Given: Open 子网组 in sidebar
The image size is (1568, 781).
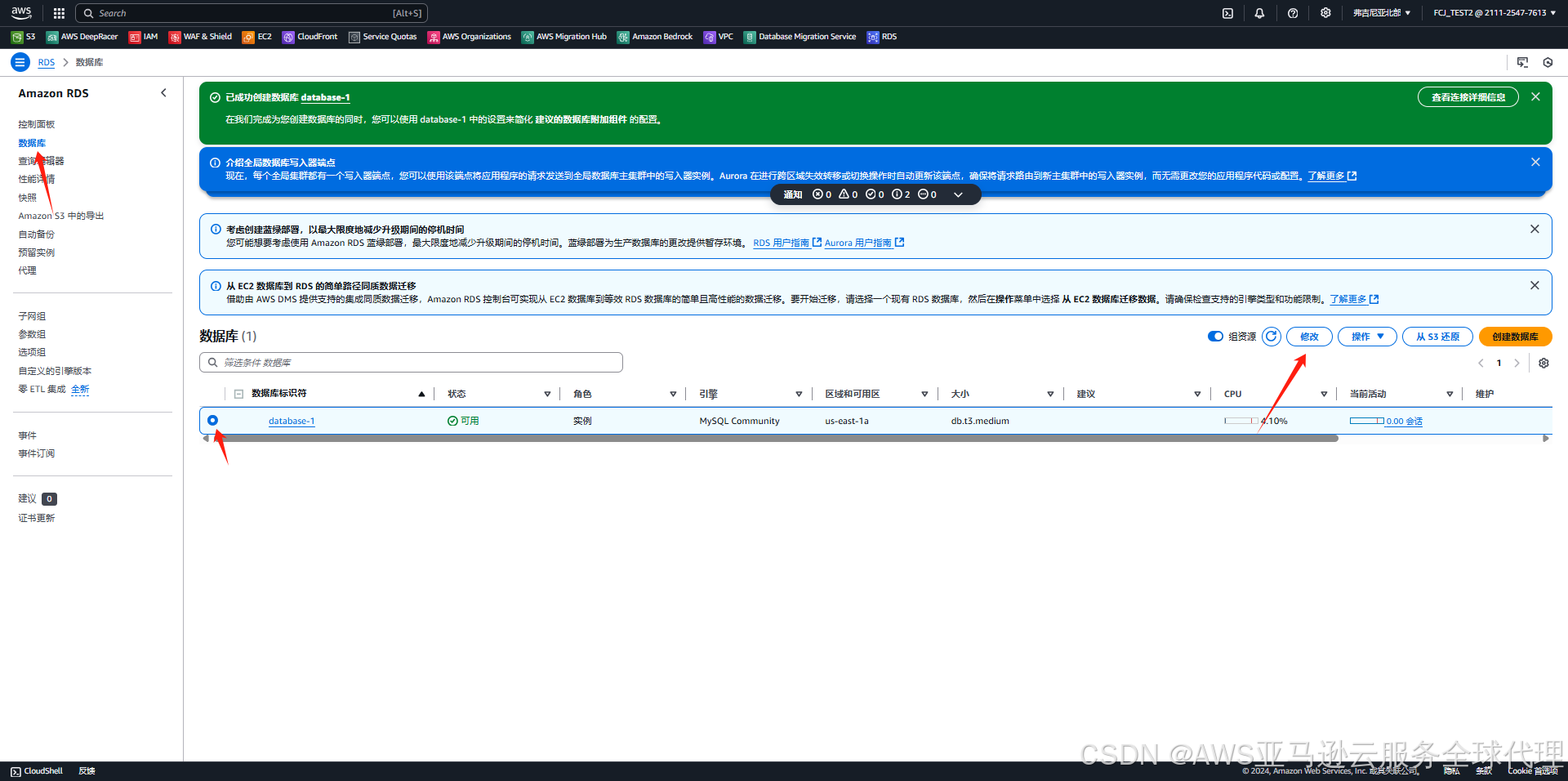Looking at the screenshot, I should (x=32, y=316).
